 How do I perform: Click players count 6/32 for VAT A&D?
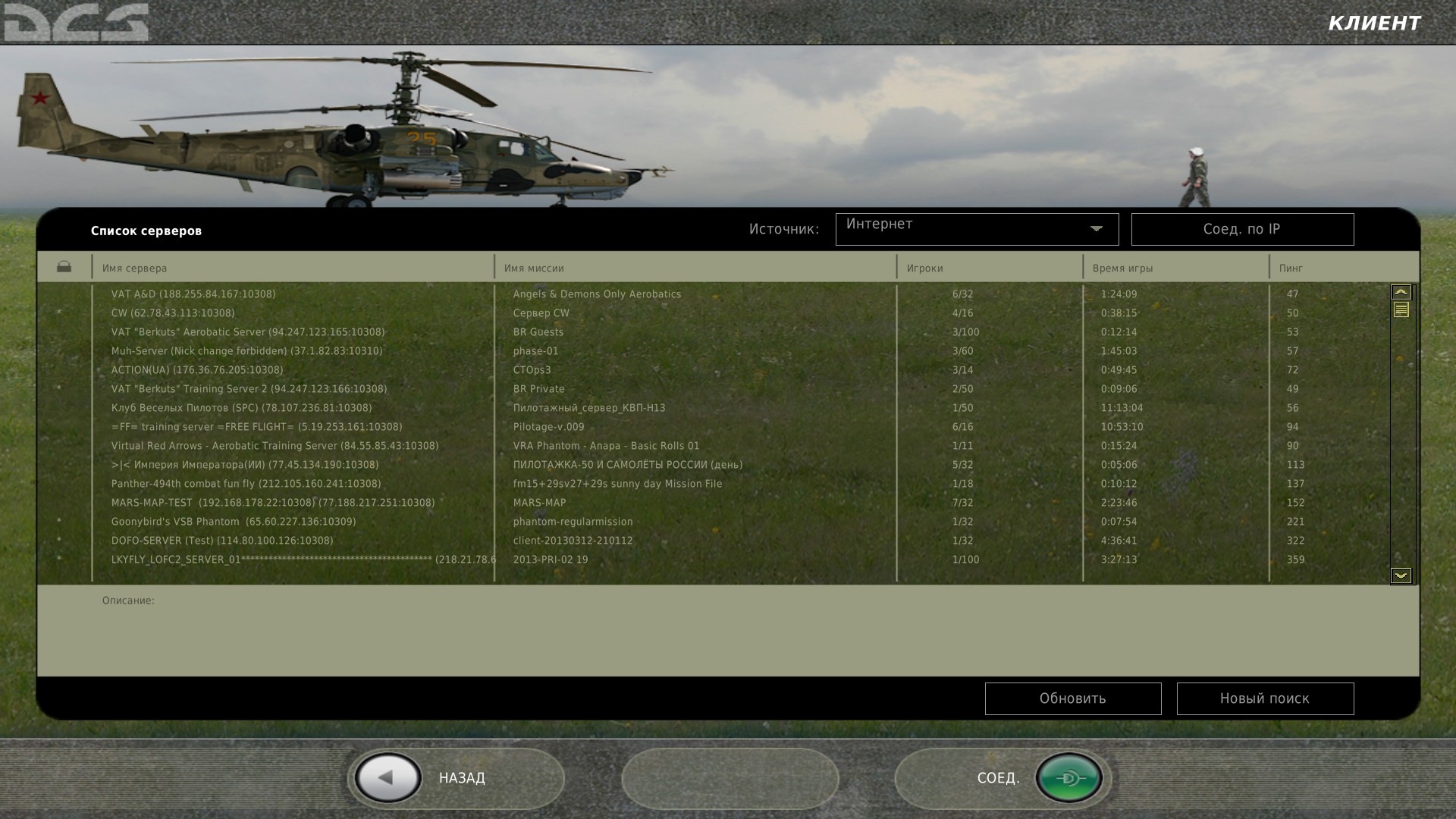(962, 294)
